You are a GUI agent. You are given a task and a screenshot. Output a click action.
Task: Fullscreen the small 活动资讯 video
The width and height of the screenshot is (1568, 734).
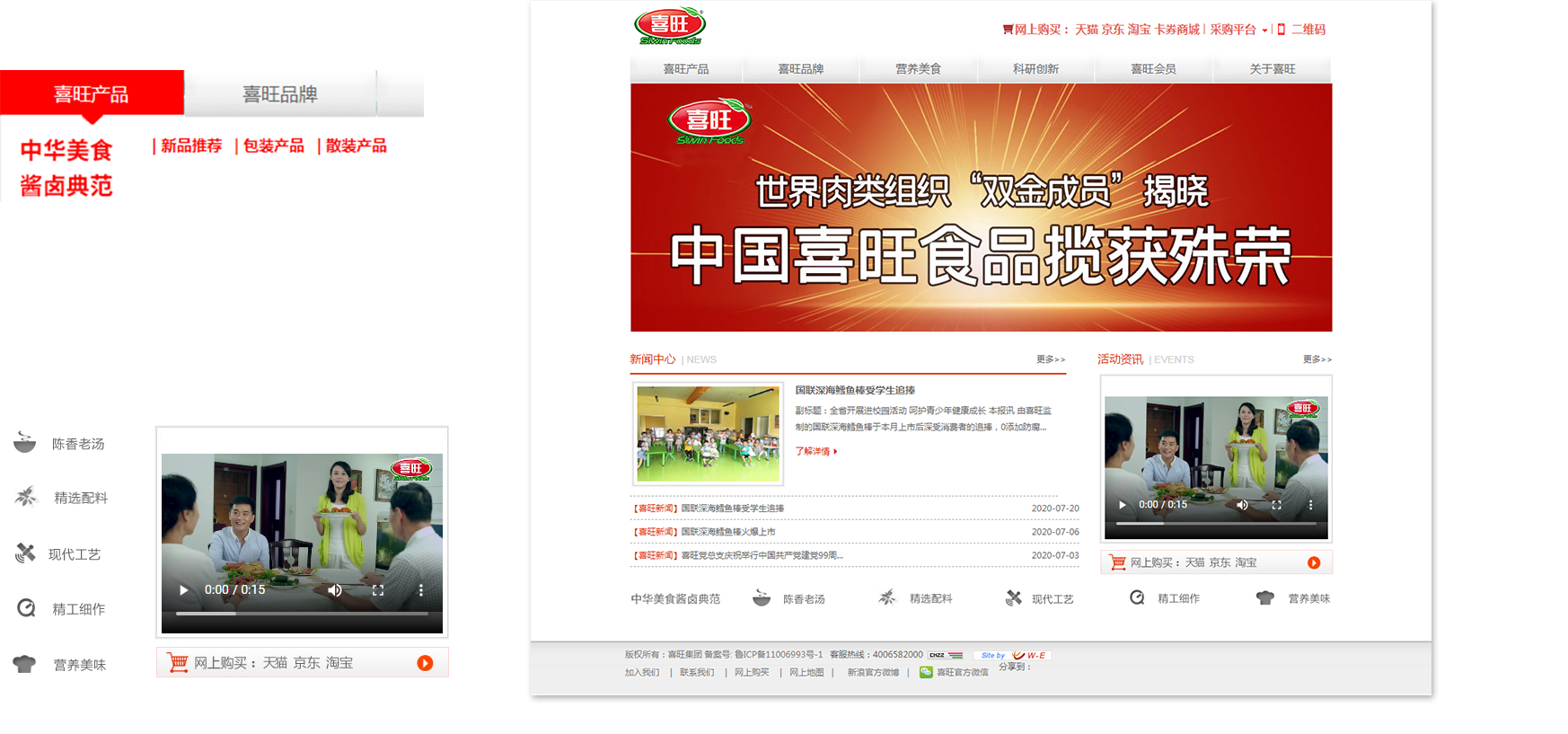[x=1276, y=505]
